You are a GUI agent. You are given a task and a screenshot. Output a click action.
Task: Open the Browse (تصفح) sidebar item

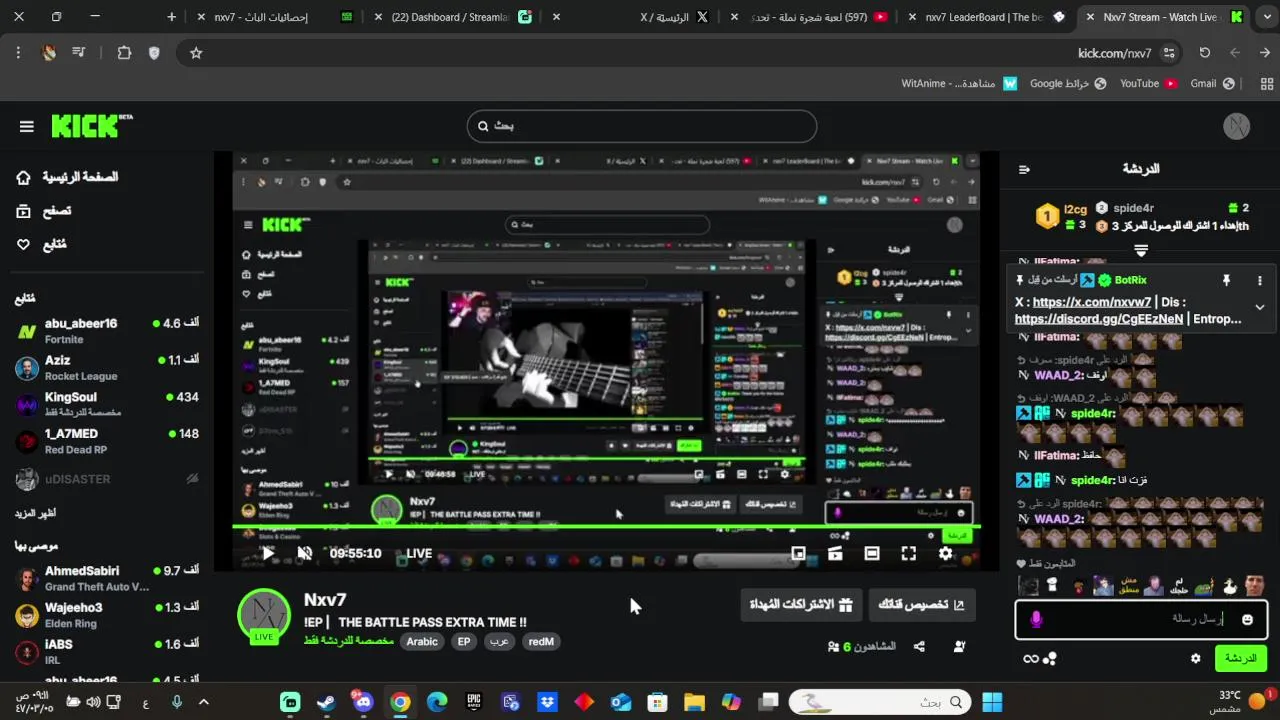[44, 211]
